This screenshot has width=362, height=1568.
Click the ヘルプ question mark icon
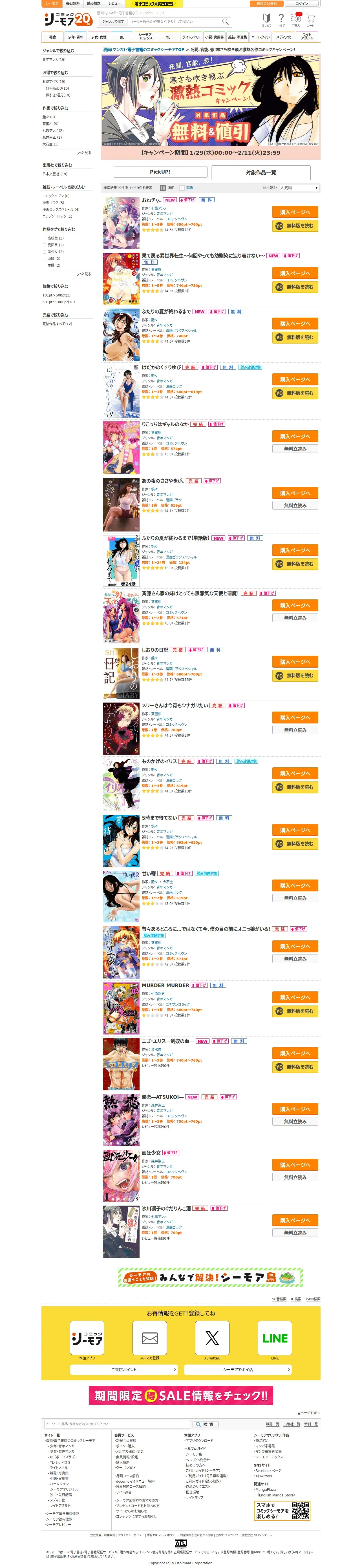point(281,19)
